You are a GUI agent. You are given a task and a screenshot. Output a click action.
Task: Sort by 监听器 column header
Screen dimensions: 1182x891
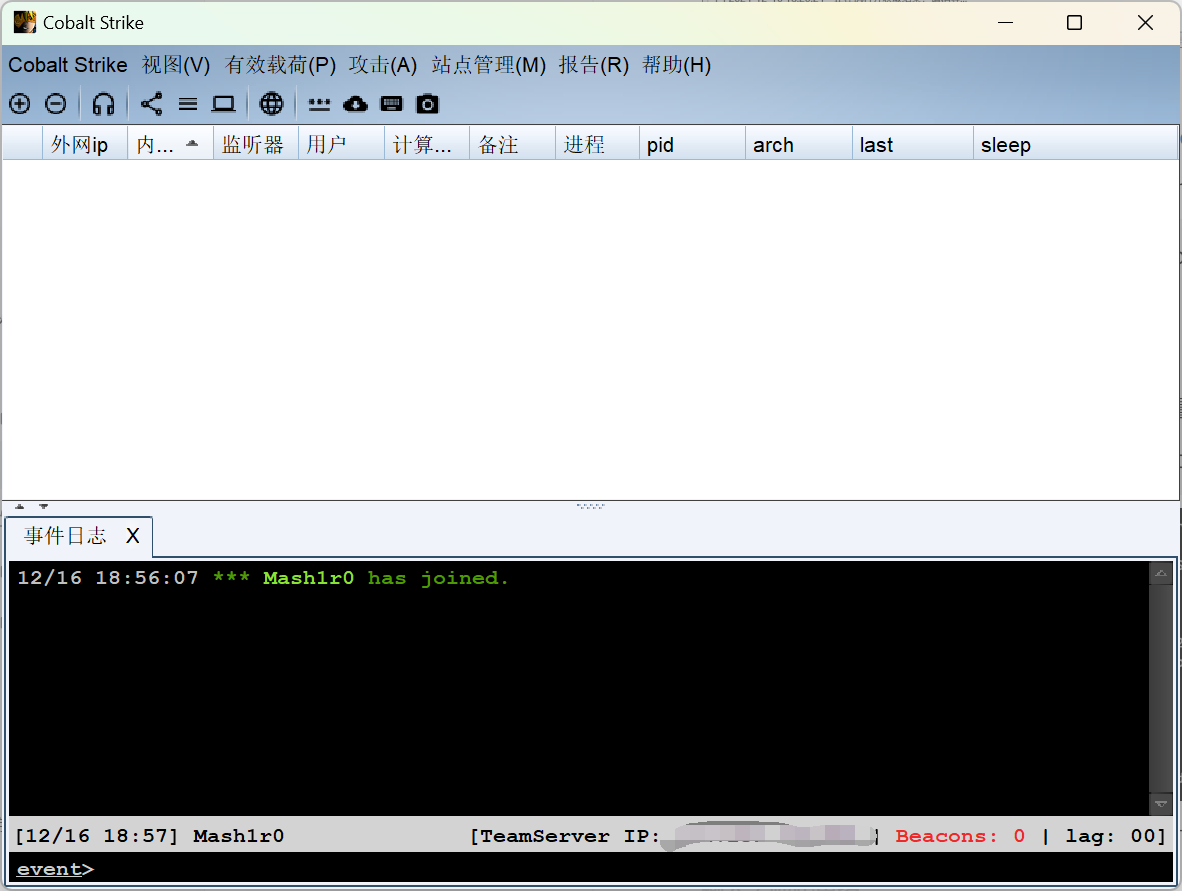[256, 144]
